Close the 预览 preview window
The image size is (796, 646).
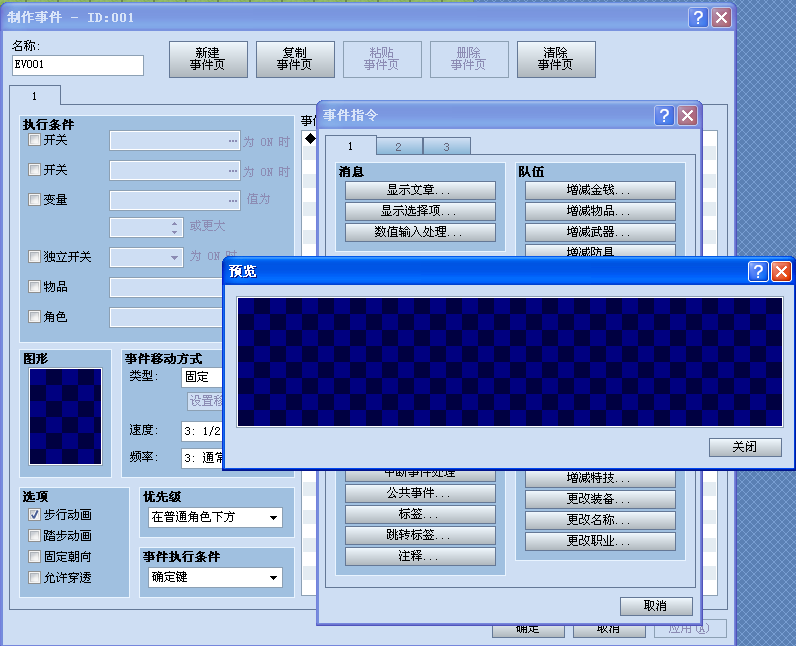(781, 271)
